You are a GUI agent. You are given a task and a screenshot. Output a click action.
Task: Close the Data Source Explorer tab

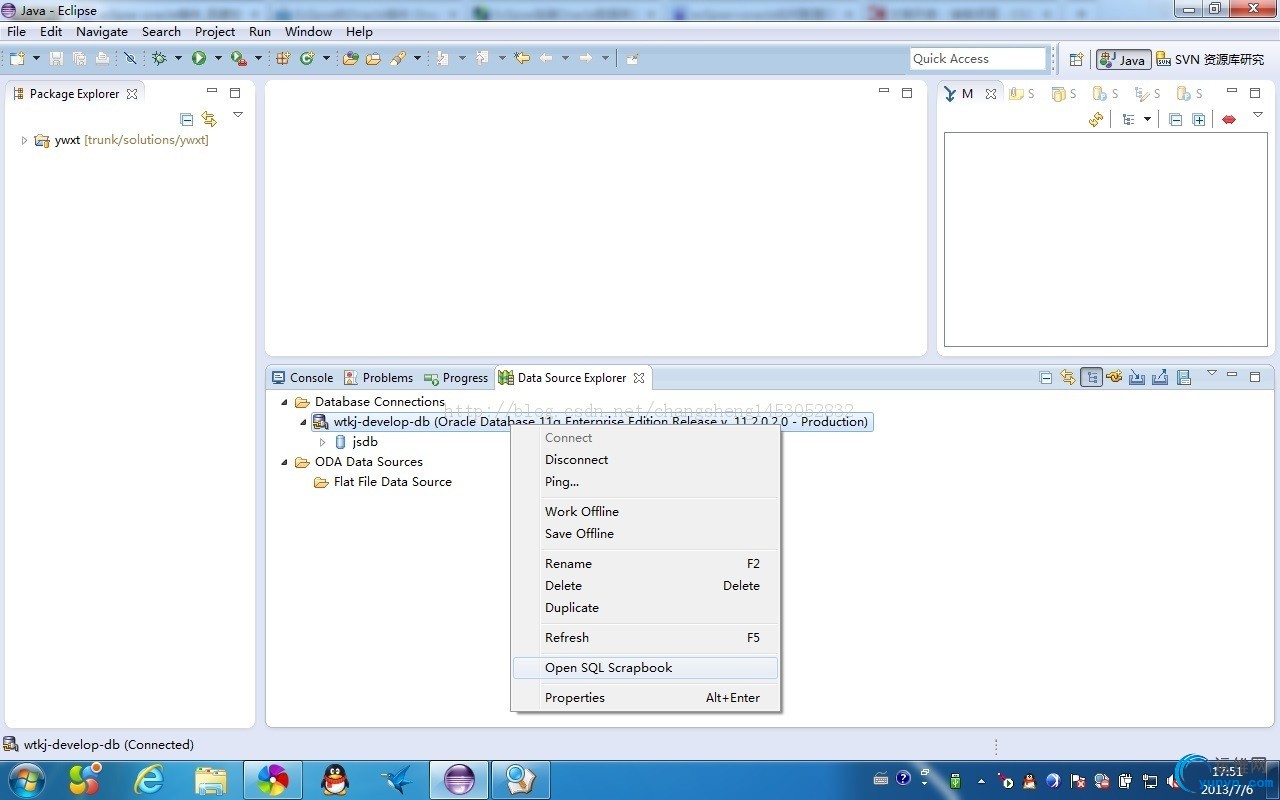[639, 378]
